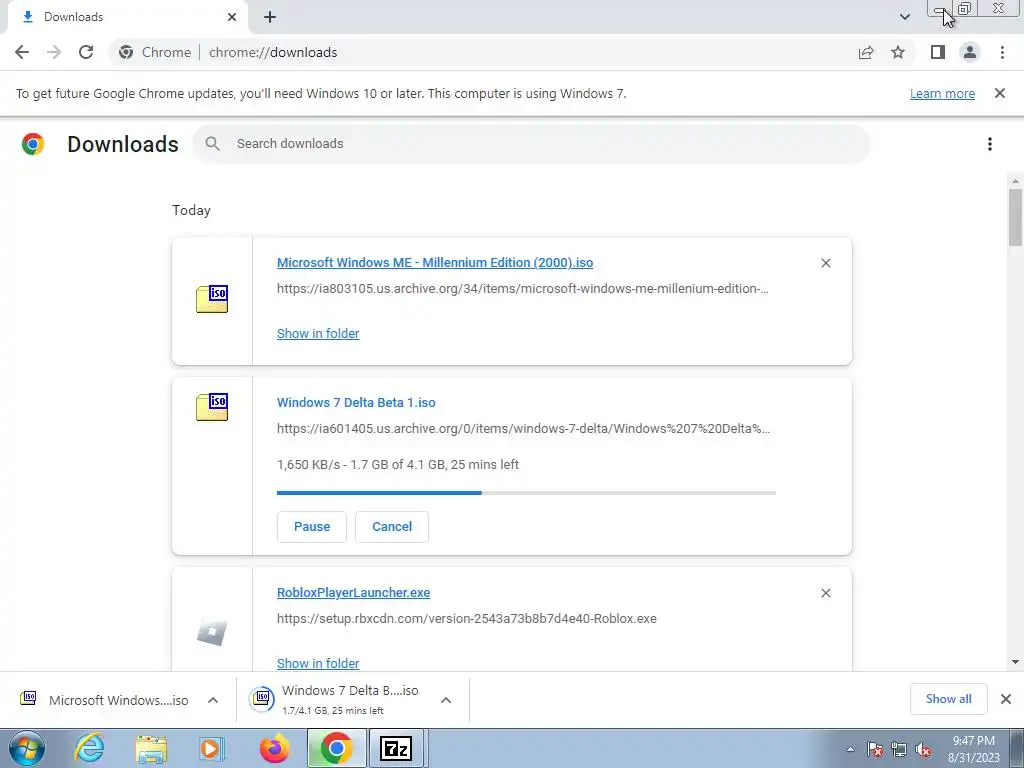Image resolution: width=1024 pixels, height=768 pixels.
Task: Click the scrollbar up arrow
Action: [x=1015, y=180]
